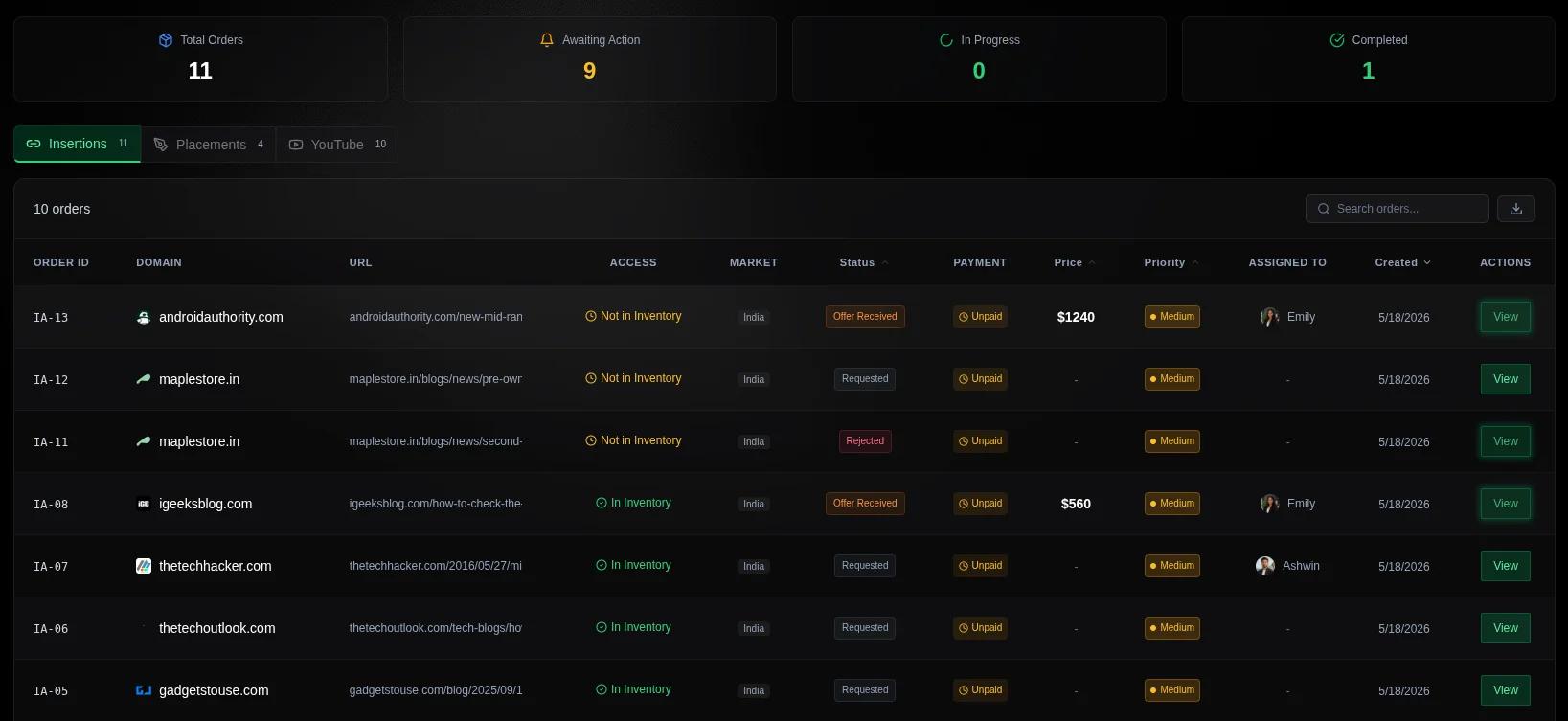Click the $1240 price value

pos(1076,317)
